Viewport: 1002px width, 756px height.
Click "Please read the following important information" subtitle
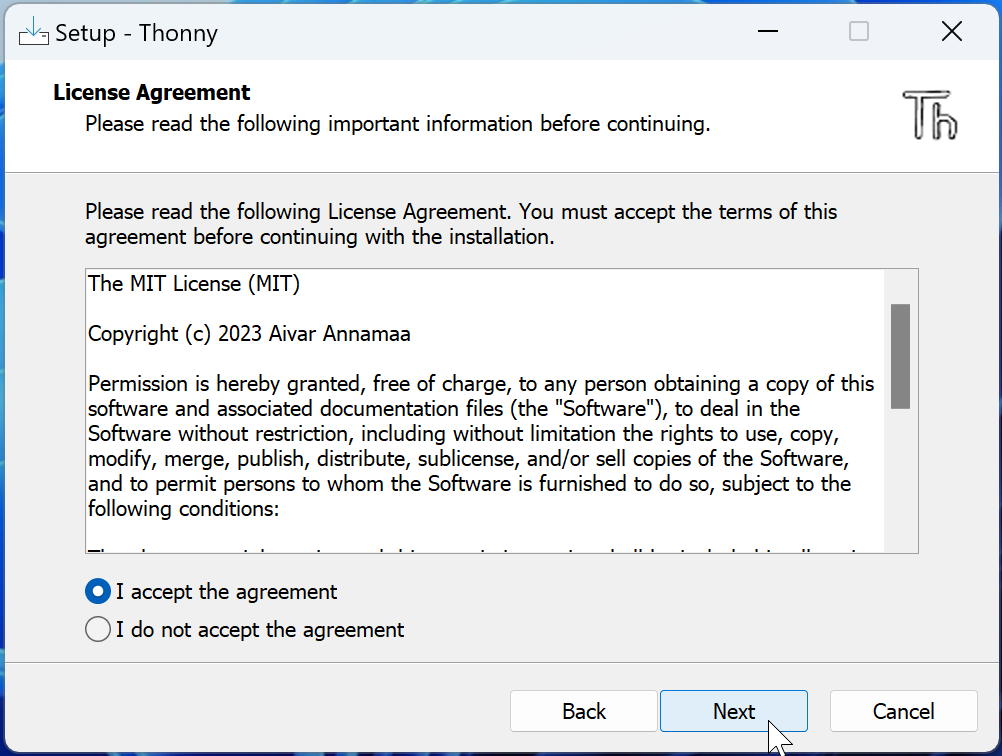(x=397, y=124)
